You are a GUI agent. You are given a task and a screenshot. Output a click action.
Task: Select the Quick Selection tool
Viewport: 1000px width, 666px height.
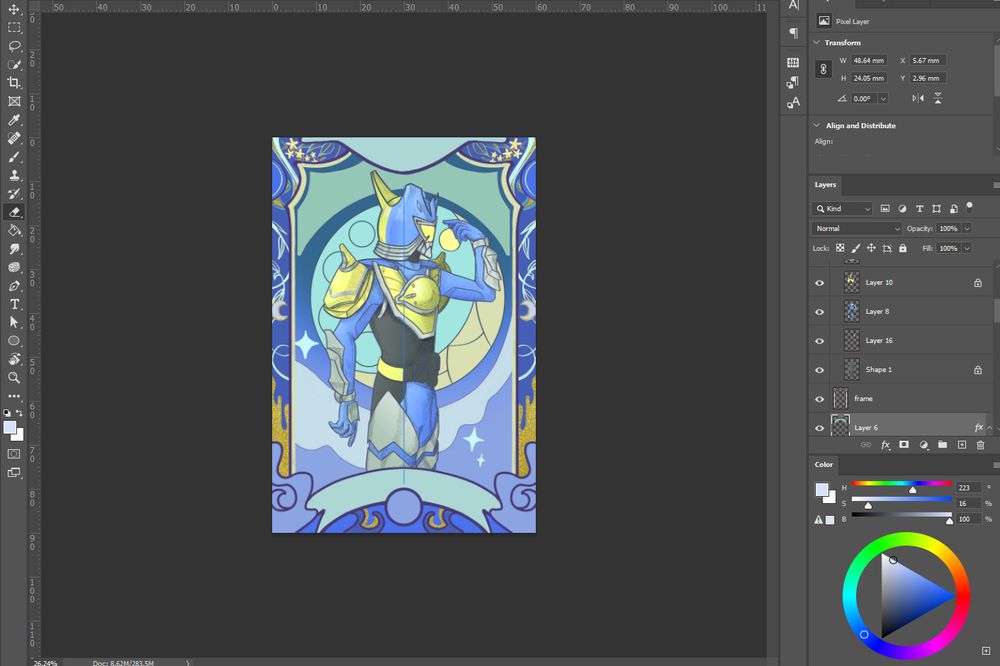tap(14, 64)
